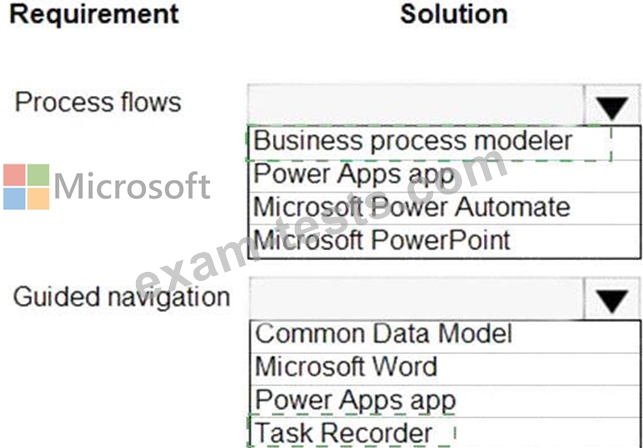This screenshot has width=643, height=448.
Task: Click the Microsoft four-square logo icon
Action: click(x=26, y=187)
